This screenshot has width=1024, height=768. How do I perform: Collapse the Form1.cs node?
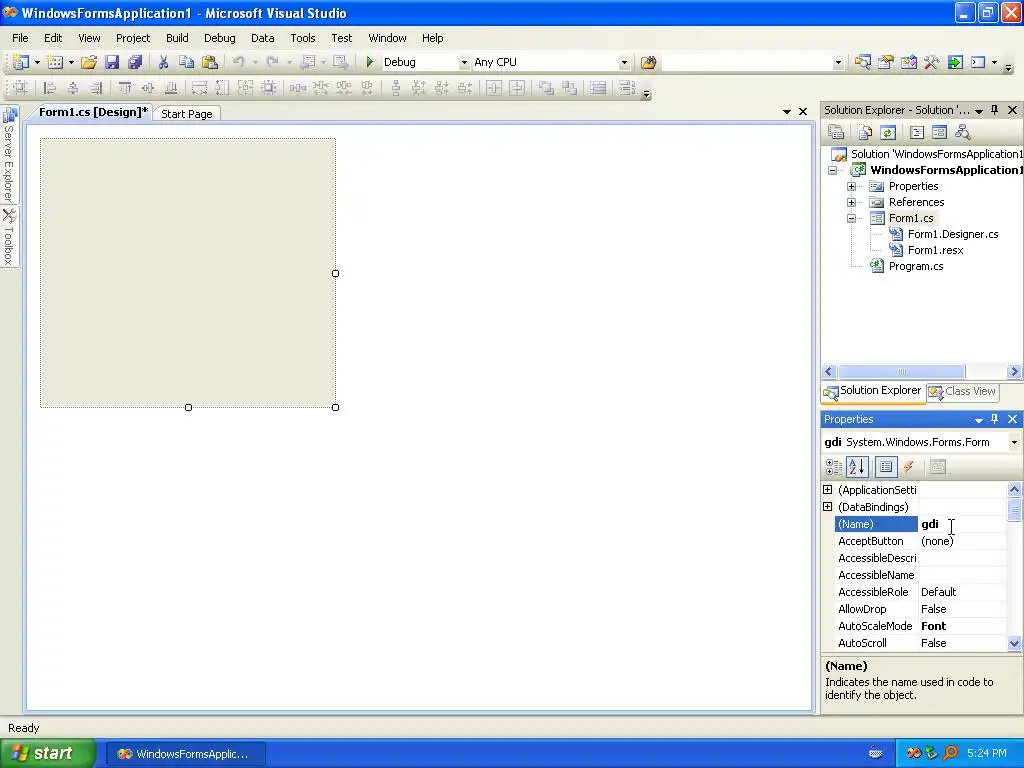pyautogui.click(x=852, y=218)
